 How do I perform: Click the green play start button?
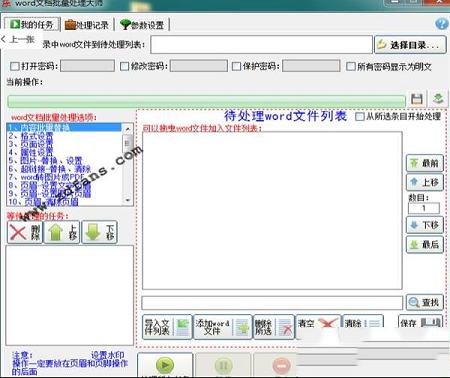coord(165,365)
